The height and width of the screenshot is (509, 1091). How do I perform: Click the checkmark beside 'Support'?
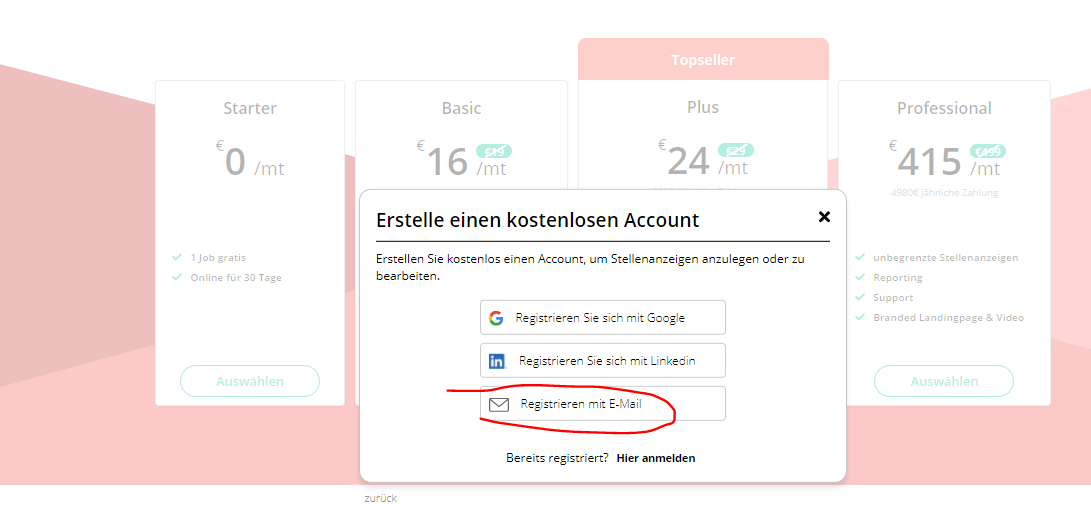point(860,298)
